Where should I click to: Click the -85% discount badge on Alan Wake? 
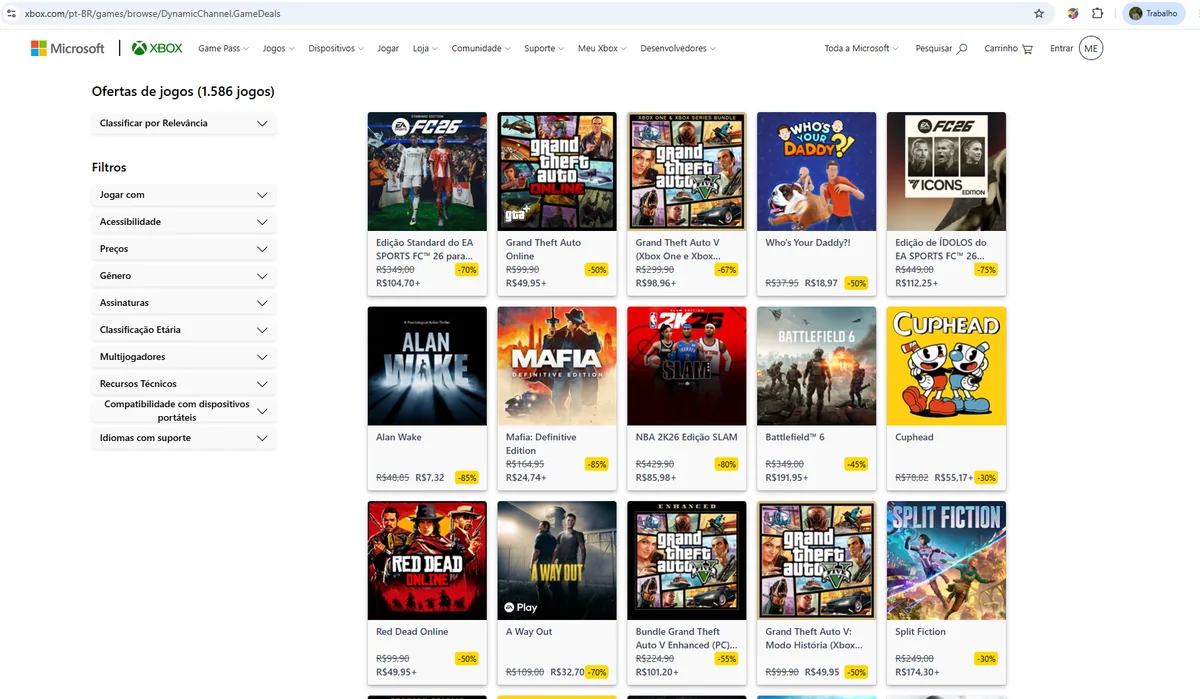(x=466, y=478)
